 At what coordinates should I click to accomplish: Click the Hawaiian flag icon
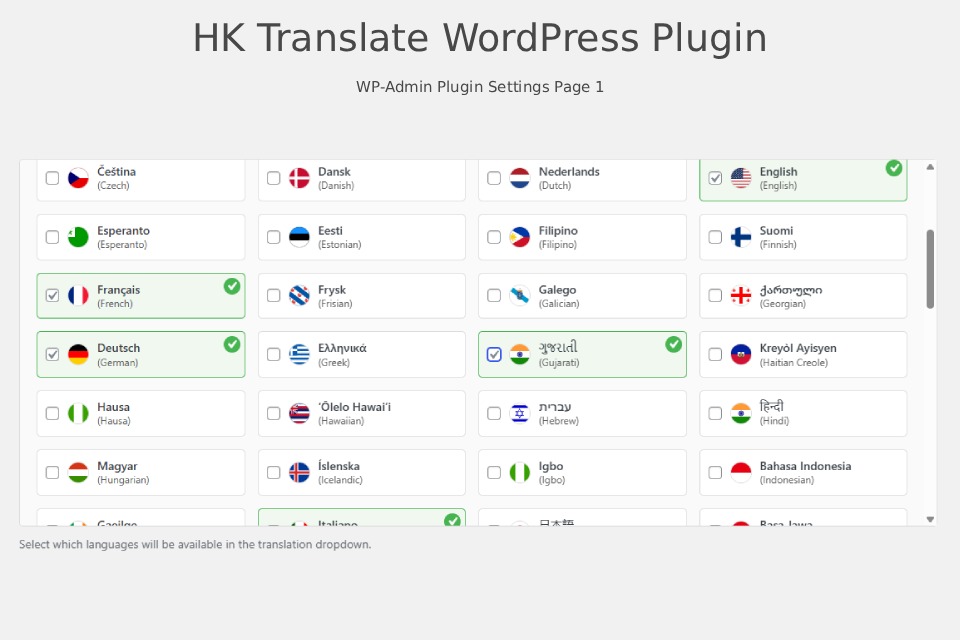tap(299, 413)
